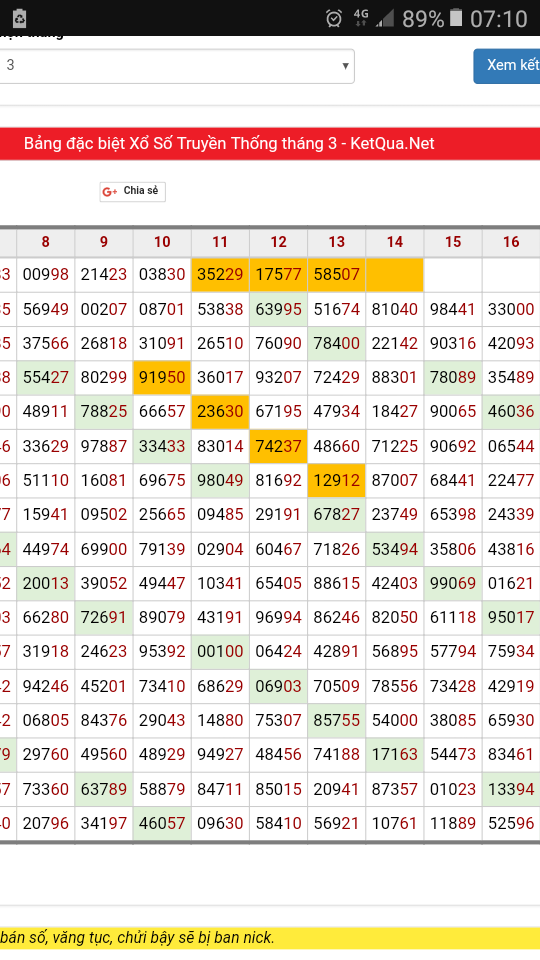Tap the cell 21423
Image resolution: width=540 pixels, height=960 pixels.
[103, 274]
